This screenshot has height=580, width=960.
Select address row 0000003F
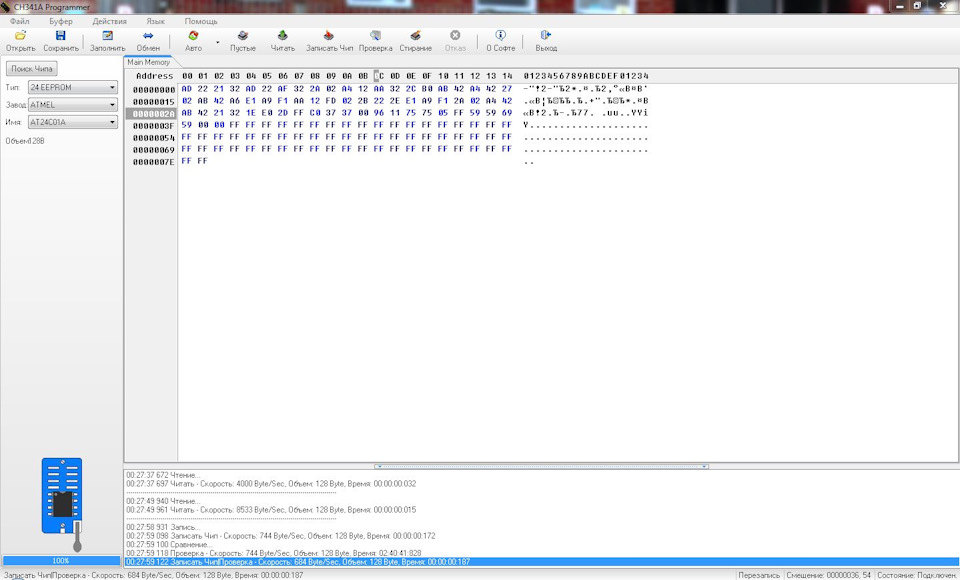pyautogui.click(x=153, y=126)
